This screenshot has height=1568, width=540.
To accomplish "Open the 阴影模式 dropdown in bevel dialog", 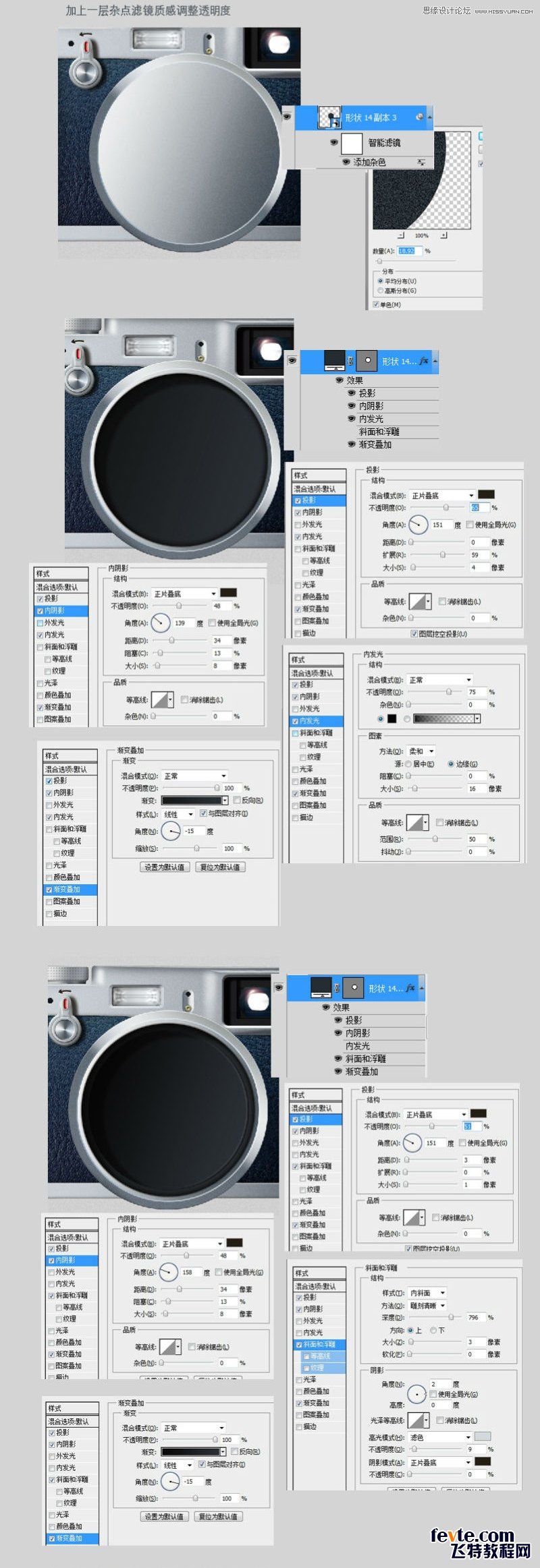I will click(439, 1462).
